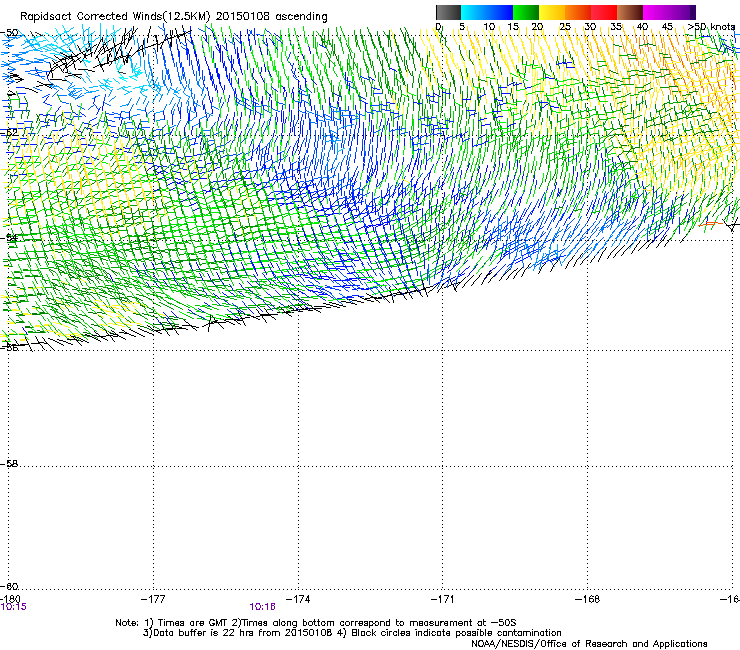This screenshot has width=740, height=650.
Task: Click the magenta 40-45 knots color segment
Action: point(656,12)
